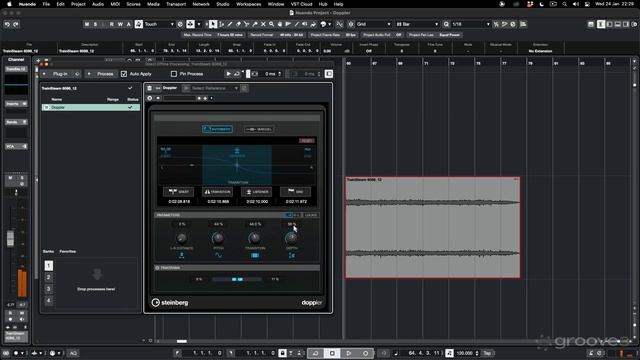The height and width of the screenshot is (360, 640).
Task: Select the Draw pencil tool
Action: click(x=230, y=24)
